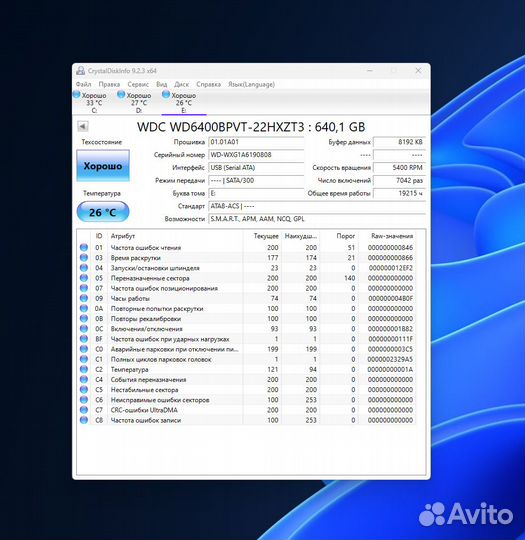Select the Переназначенные сектора row text
525x540 pixels.
coord(150,278)
